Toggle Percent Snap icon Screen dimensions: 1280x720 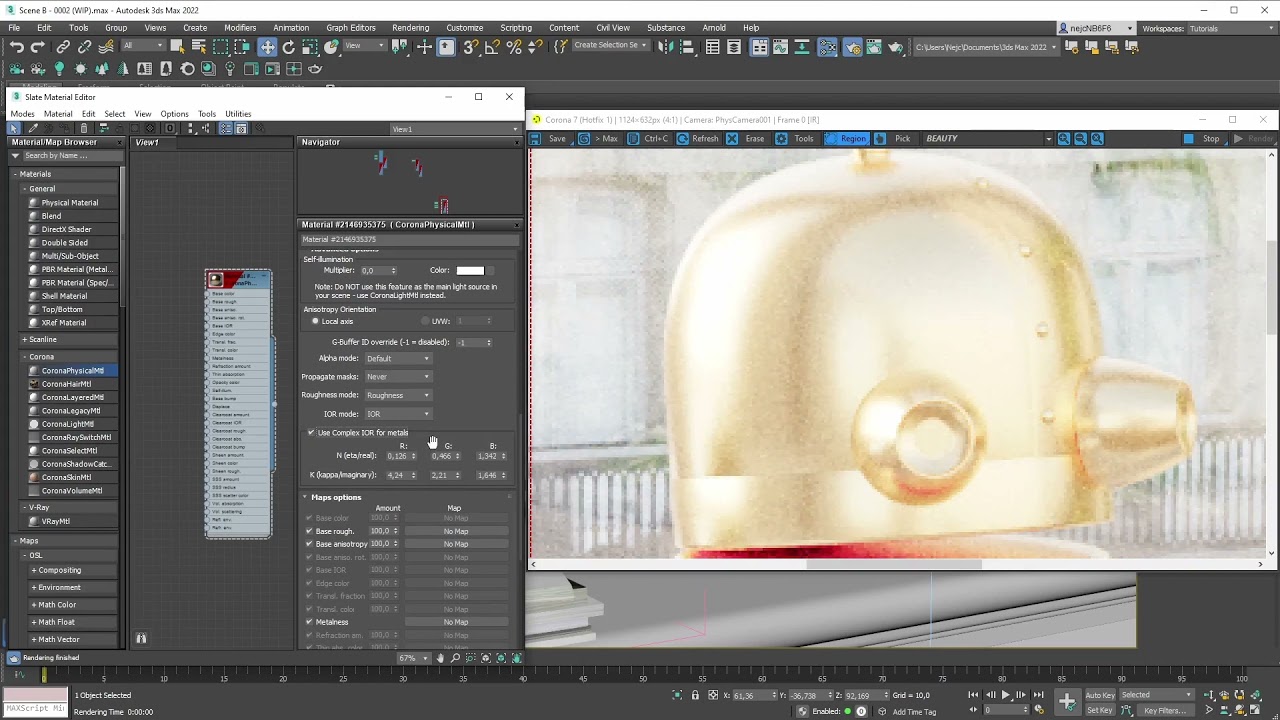(514, 47)
